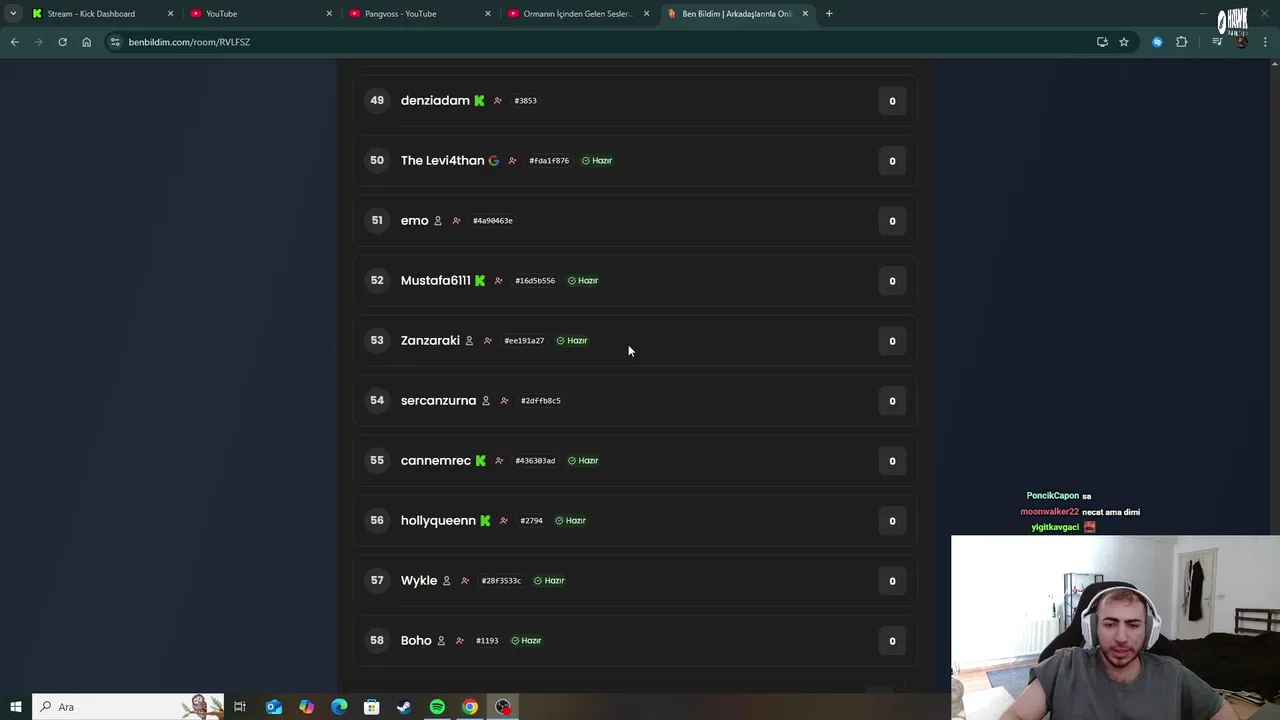Click the guest user icon next to Wykle
Viewport: 1280px width, 720px height.
[446, 580]
